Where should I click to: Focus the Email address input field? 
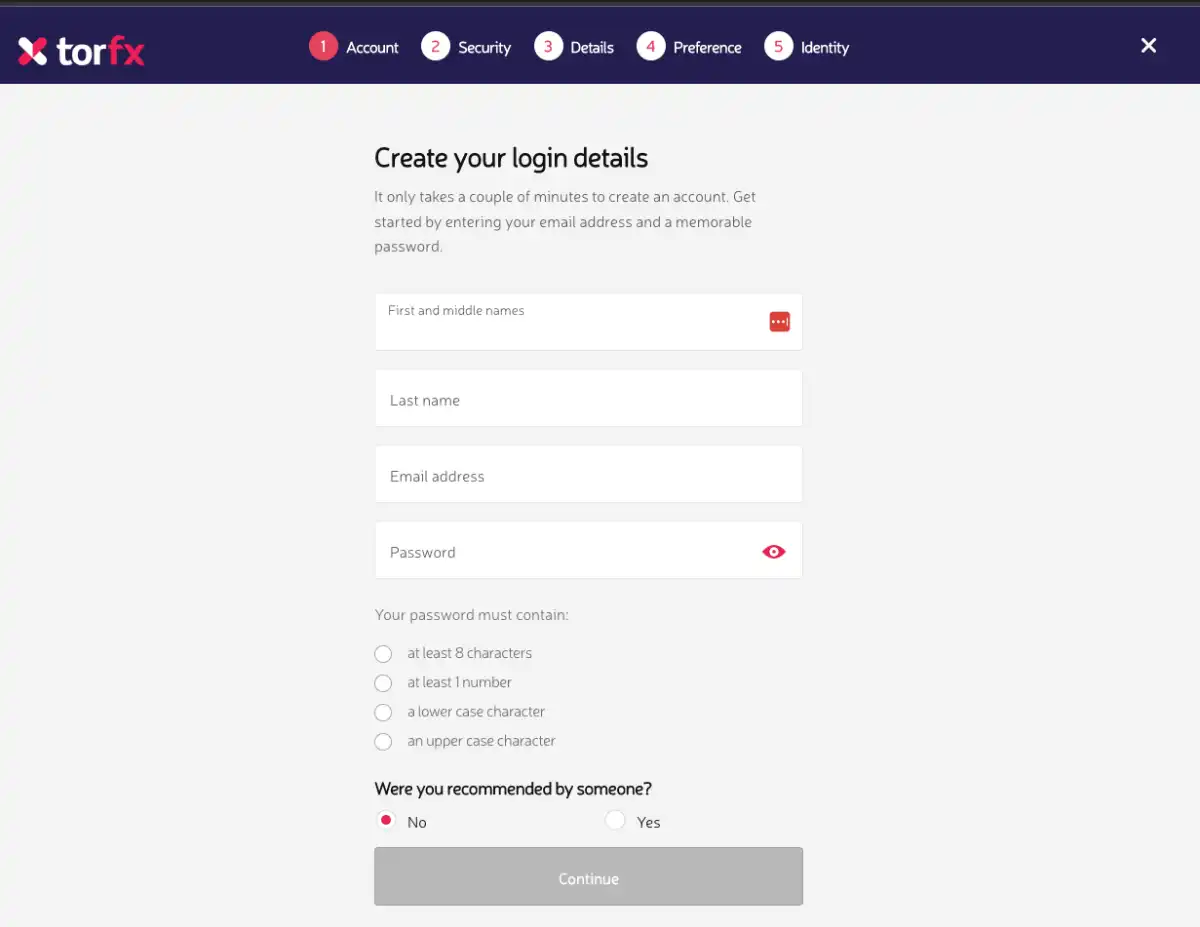588,474
